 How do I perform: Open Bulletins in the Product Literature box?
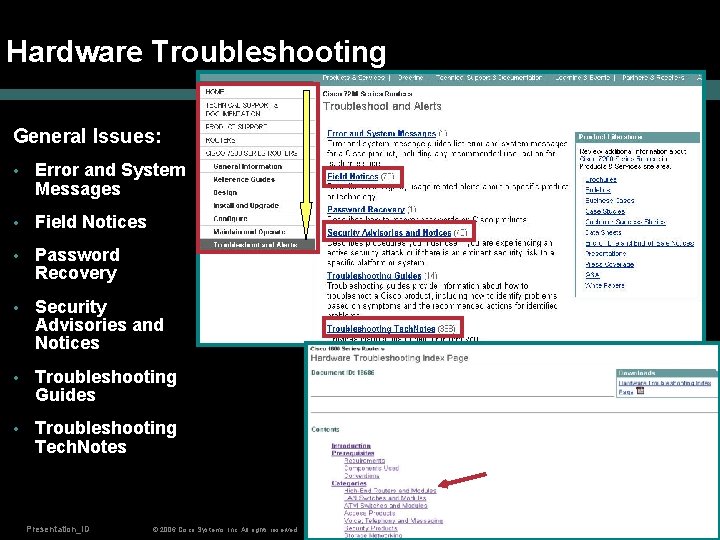598,190
